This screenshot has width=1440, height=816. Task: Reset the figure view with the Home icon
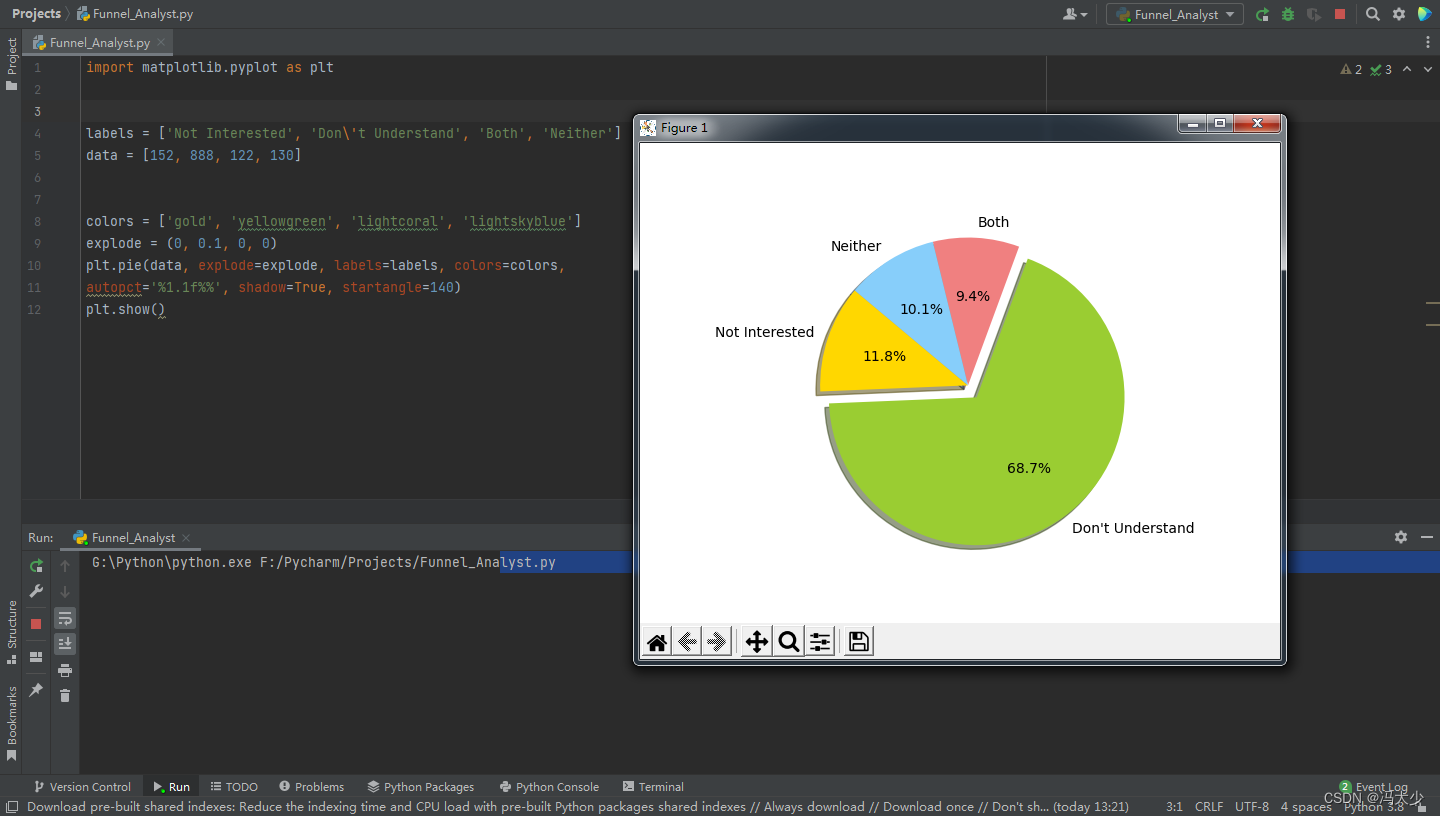(x=657, y=642)
